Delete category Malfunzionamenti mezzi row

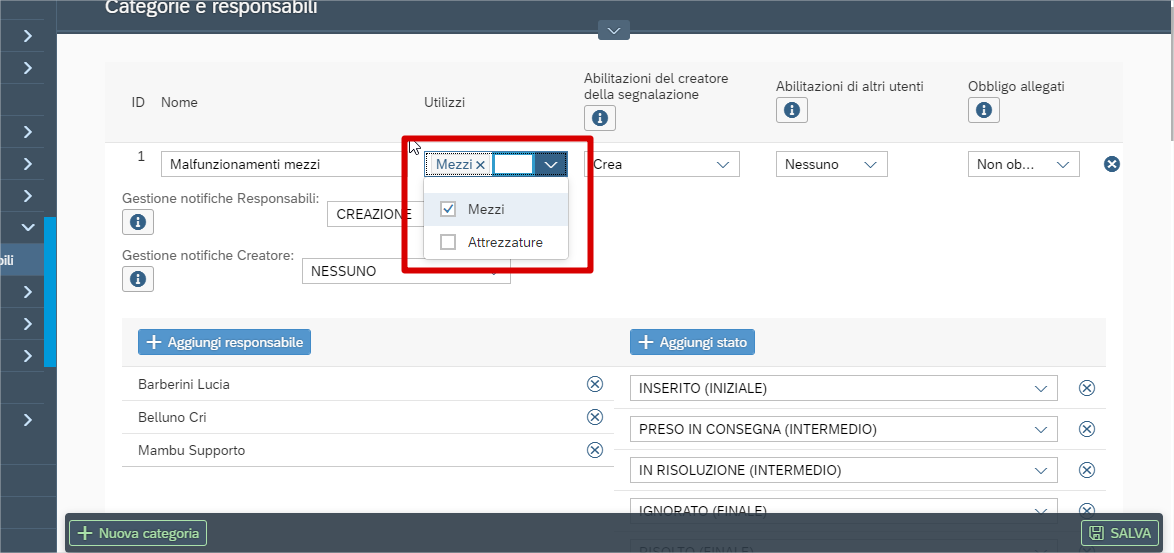click(1112, 164)
